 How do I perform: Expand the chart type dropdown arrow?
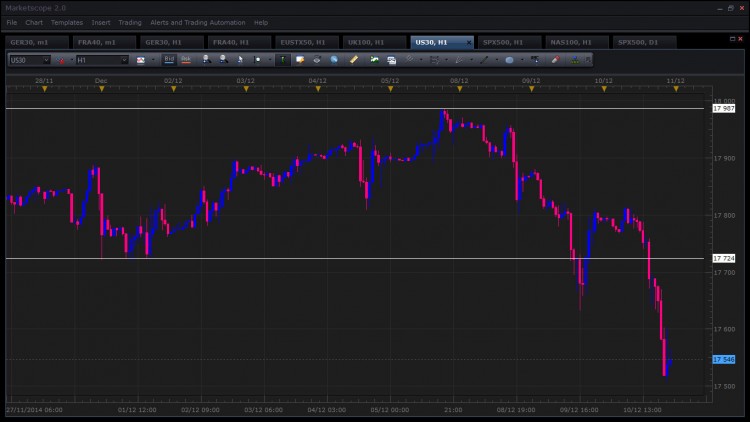coord(153,60)
